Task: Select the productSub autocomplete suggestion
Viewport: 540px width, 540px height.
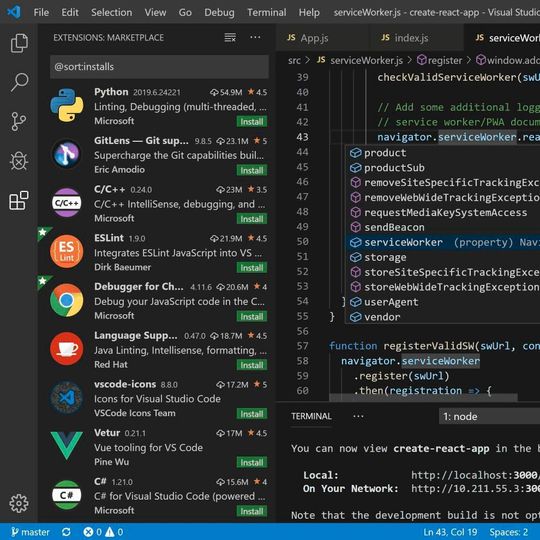Action: 444,168
